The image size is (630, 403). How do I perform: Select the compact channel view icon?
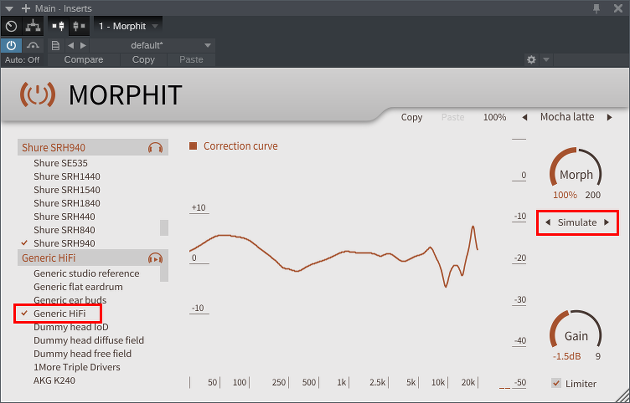[79, 27]
